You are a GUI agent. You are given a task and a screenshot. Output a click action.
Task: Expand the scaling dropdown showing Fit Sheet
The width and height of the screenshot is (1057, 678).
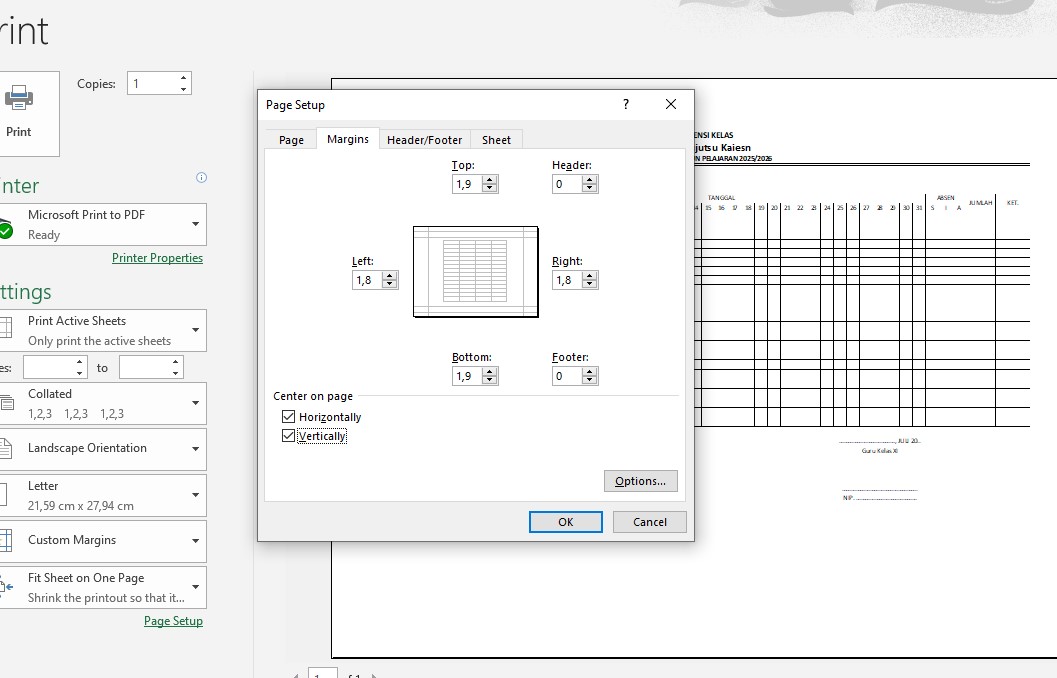[197, 587]
